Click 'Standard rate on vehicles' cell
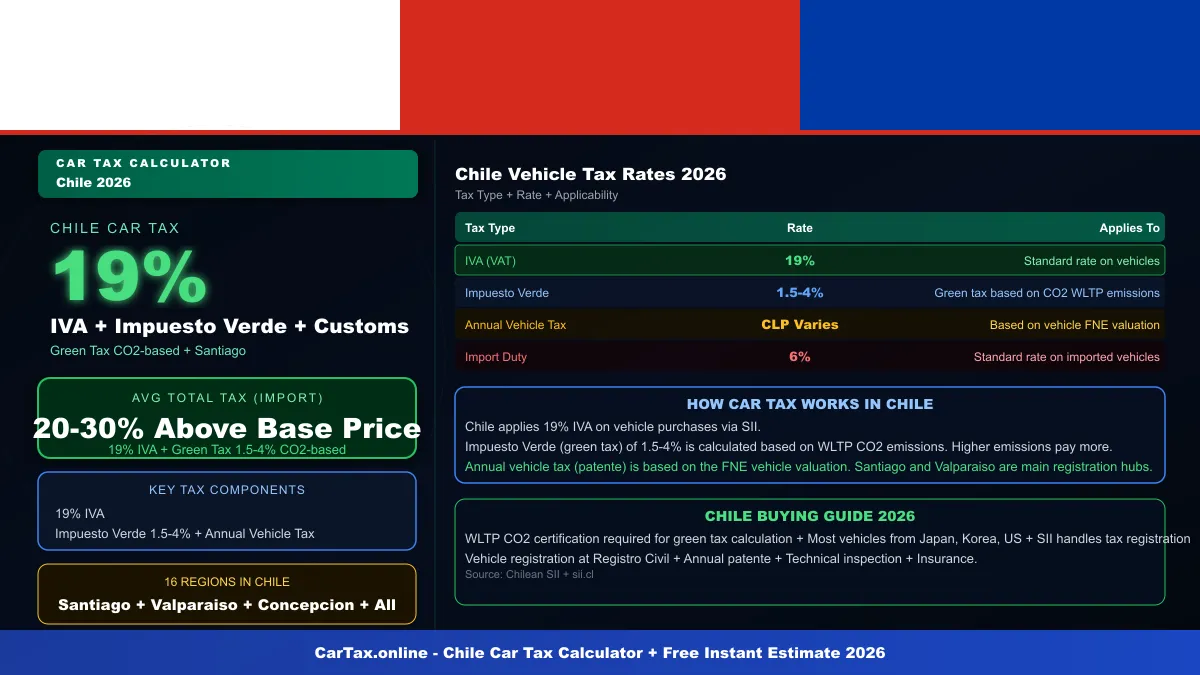Viewport: 1200px width, 675px height. pyautogui.click(x=1092, y=261)
